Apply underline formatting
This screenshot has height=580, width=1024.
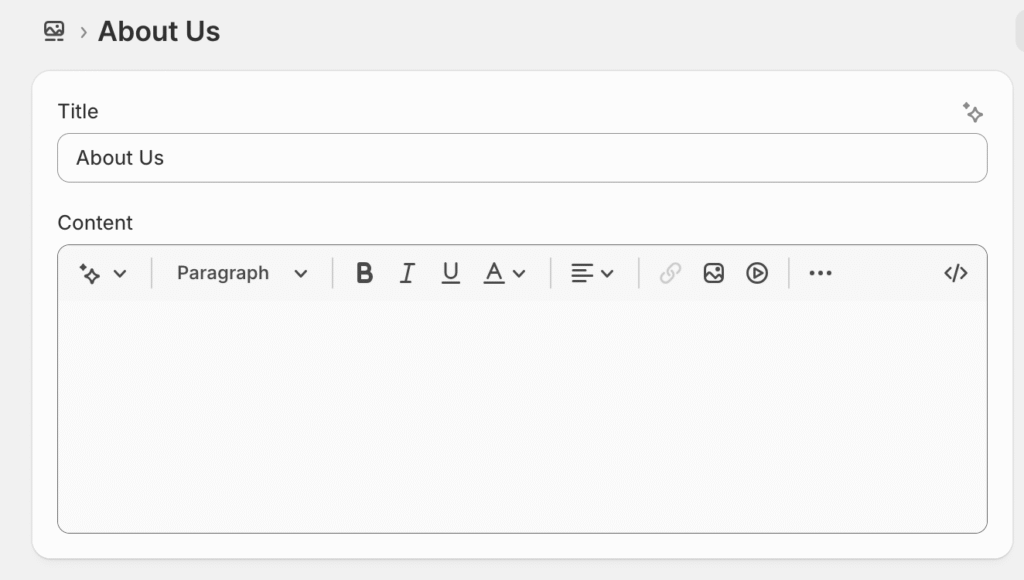tap(451, 273)
